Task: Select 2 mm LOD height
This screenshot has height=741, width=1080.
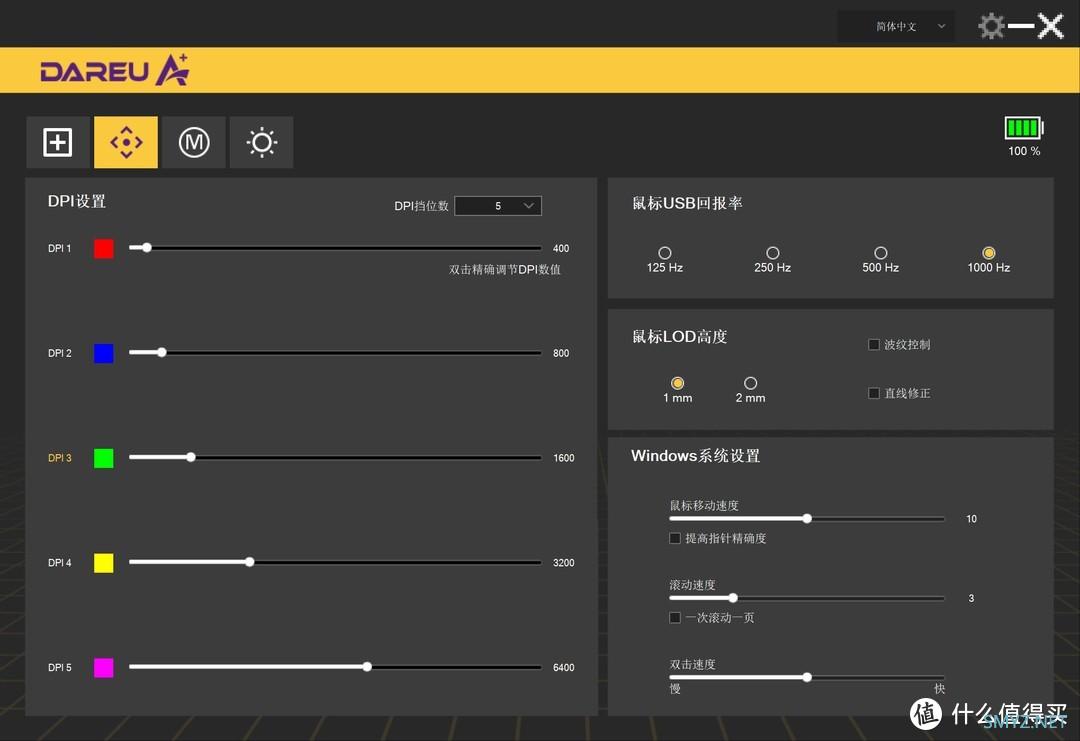Action: 751,383
